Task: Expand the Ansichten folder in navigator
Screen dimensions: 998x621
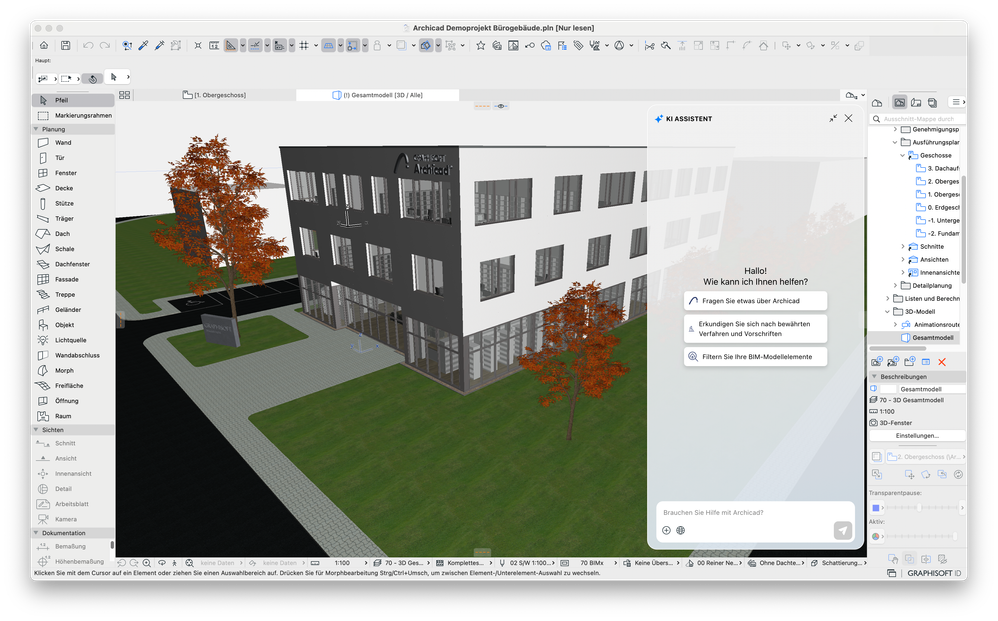Action: [903, 260]
